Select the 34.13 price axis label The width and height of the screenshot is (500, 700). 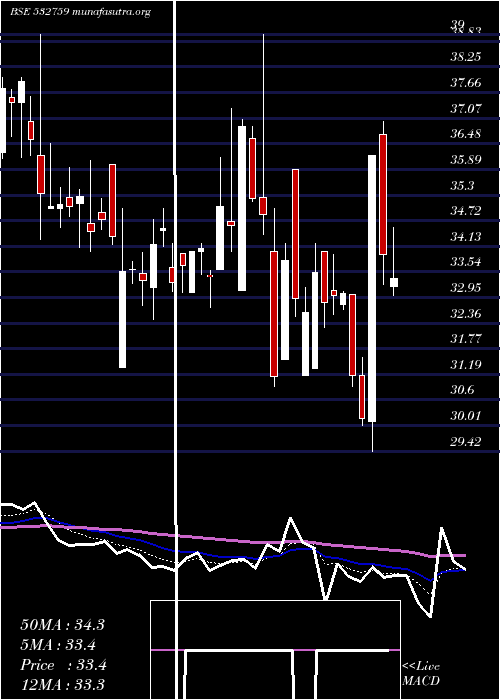[466, 237]
